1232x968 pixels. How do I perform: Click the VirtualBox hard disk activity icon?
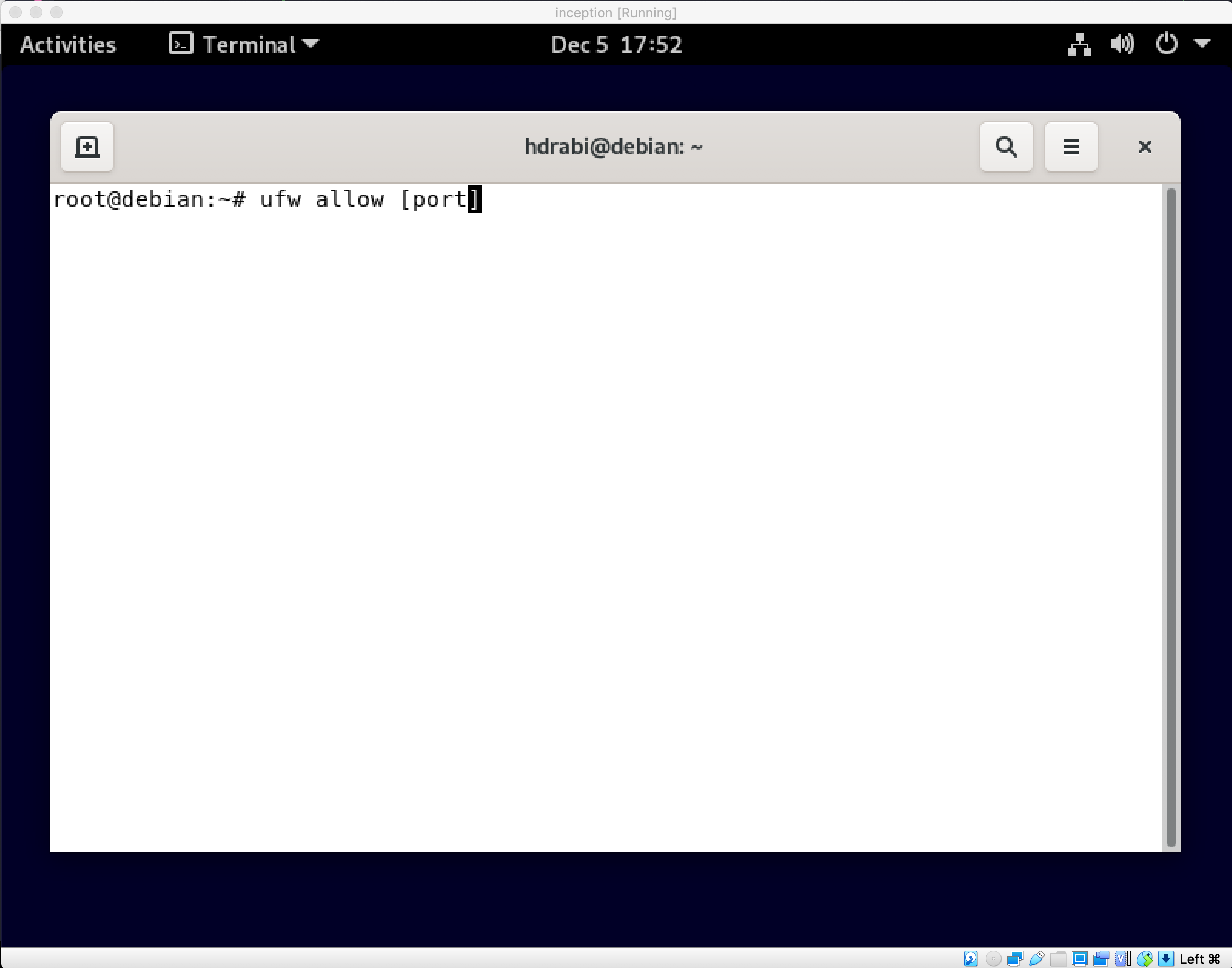point(970,958)
